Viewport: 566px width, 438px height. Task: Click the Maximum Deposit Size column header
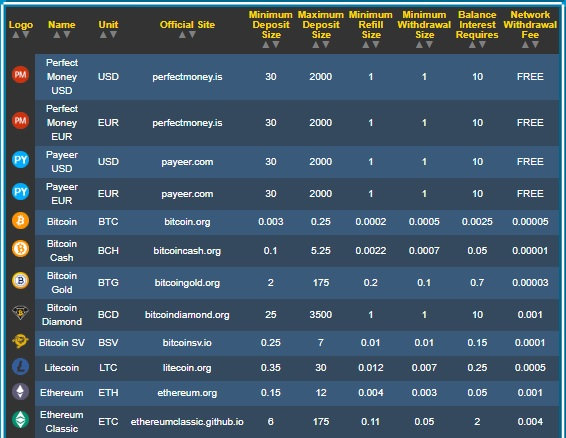[321, 25]
